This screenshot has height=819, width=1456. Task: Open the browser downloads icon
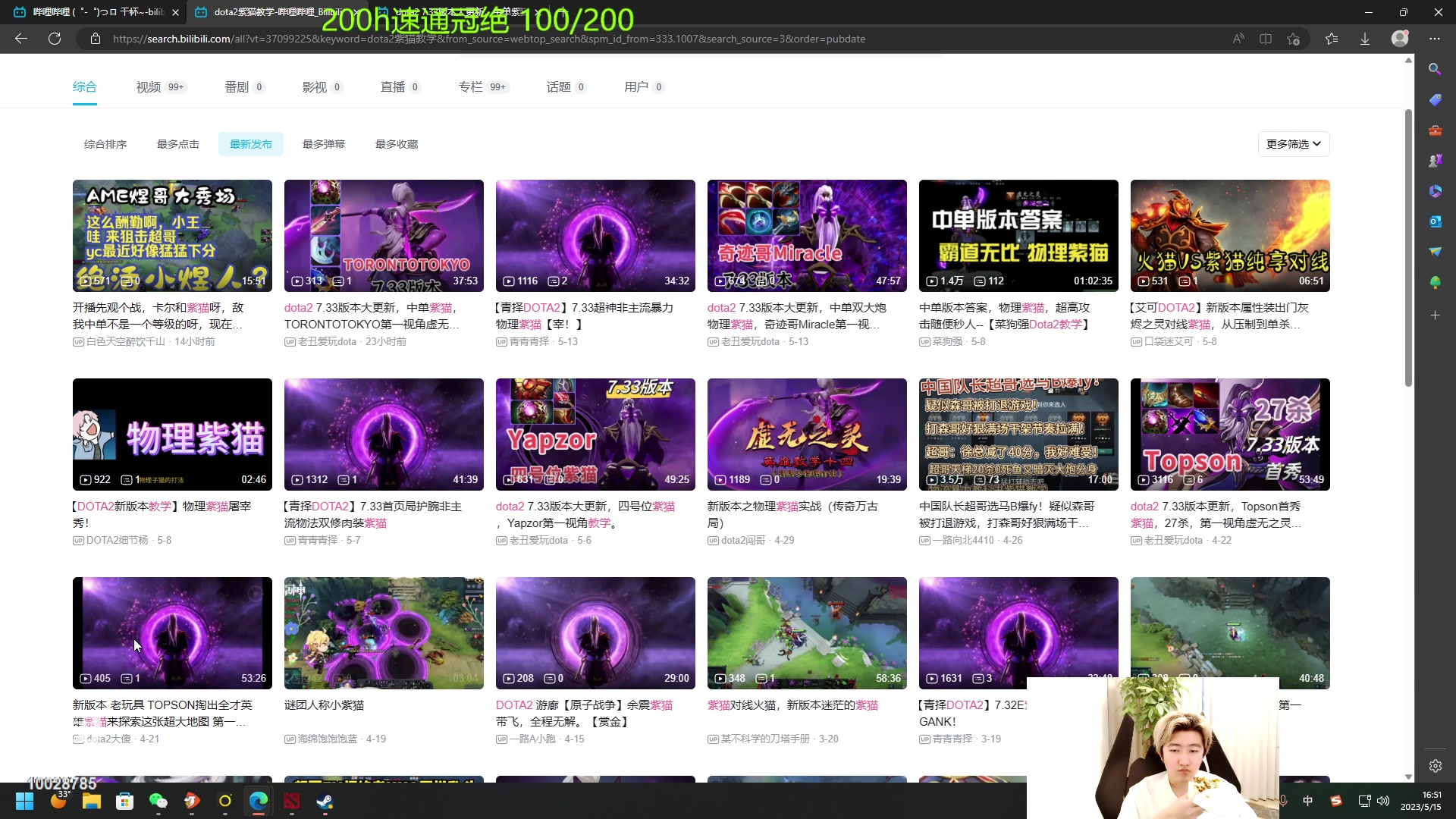1365,39
